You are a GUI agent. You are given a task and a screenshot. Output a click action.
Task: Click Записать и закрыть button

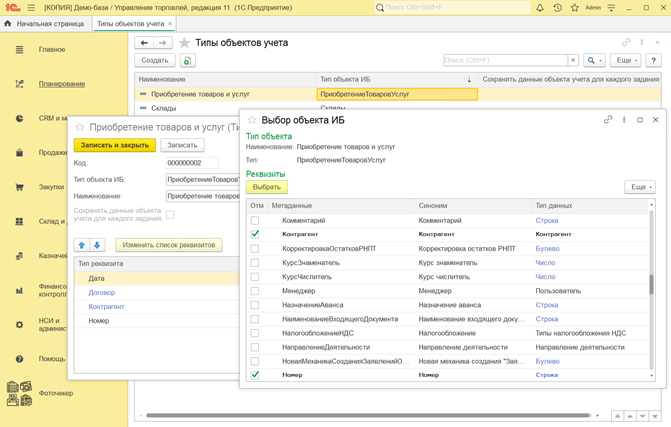pyautogui.click(x=115, y=145)
